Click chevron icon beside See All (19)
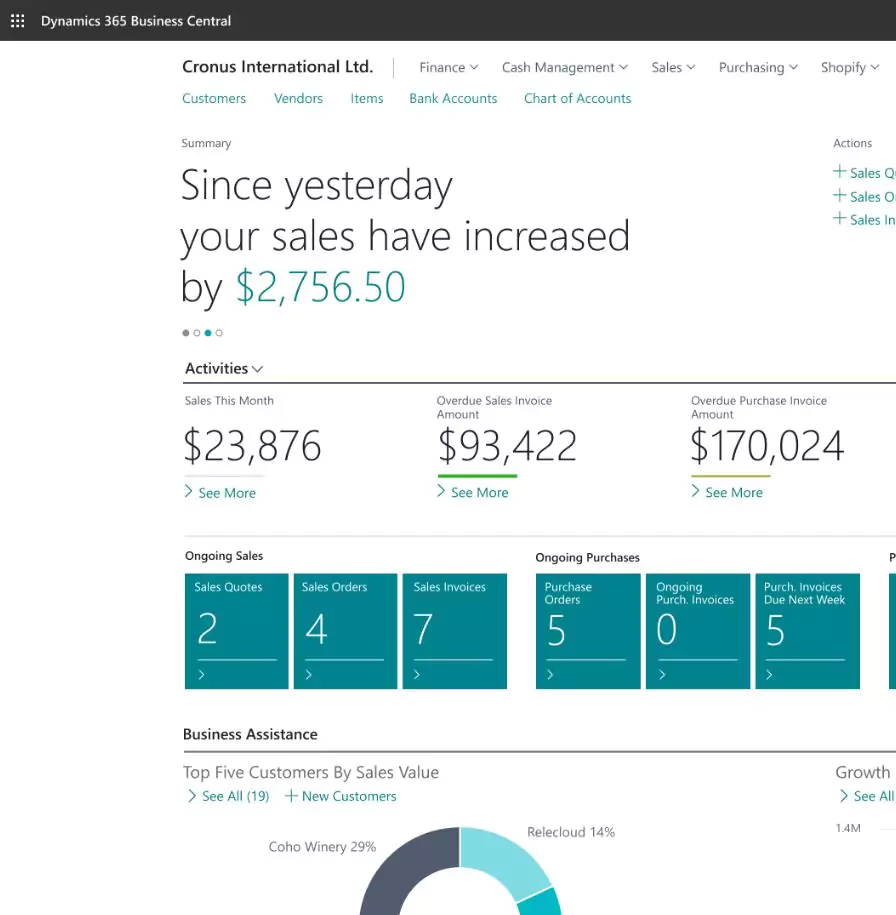896x915 pixels. pyautogui.click(x=191, y=796)
